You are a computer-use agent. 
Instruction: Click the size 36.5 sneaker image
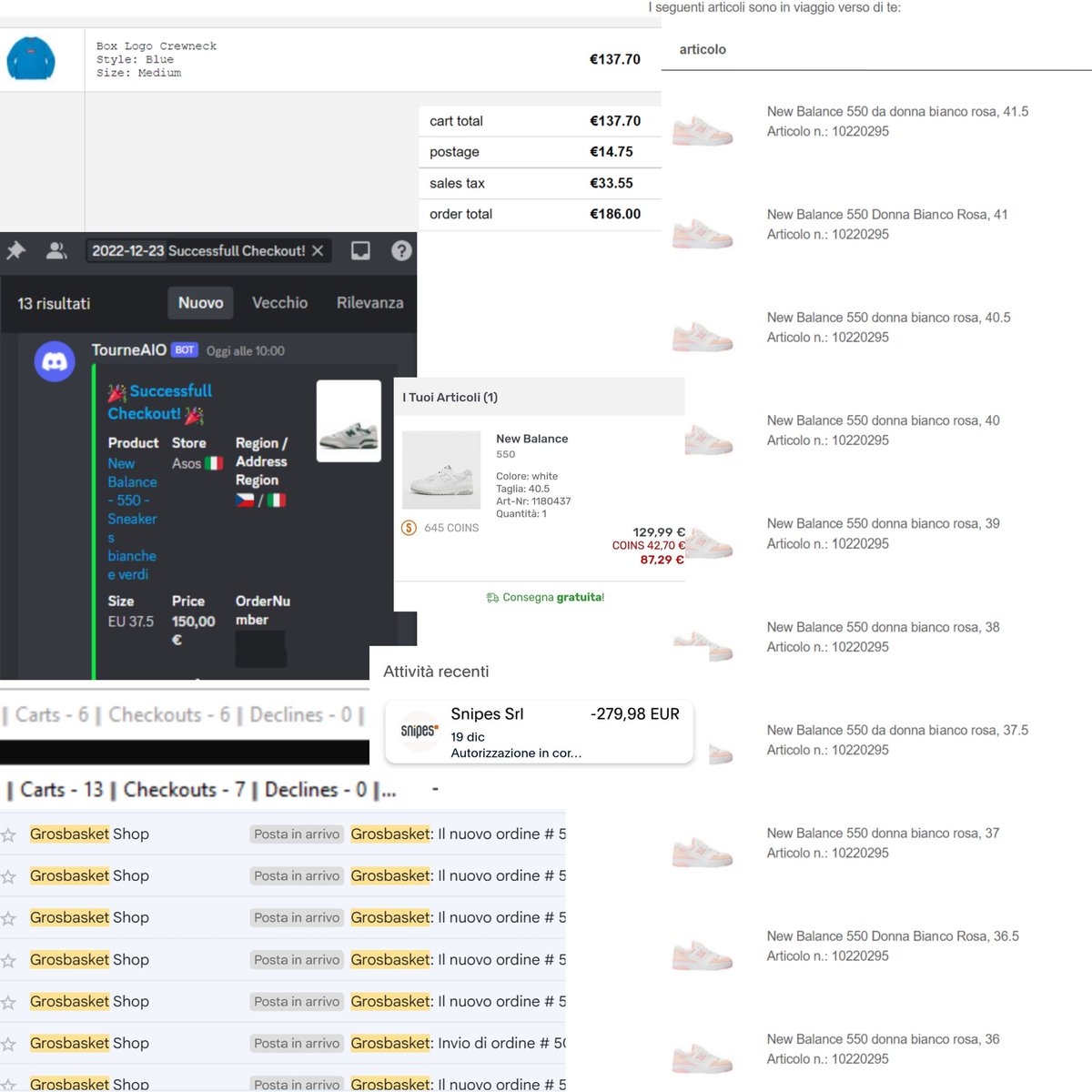tap(703, 955)
